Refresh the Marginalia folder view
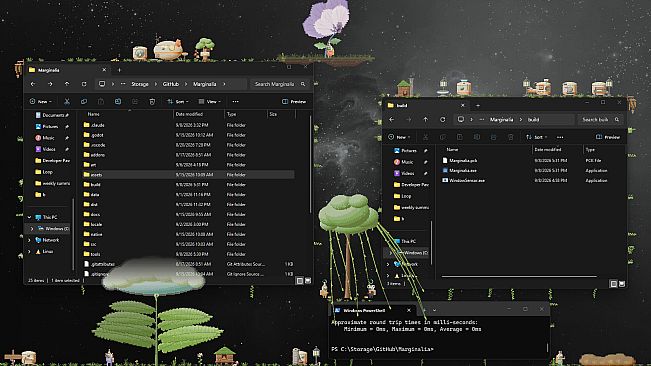 (84, 84)
